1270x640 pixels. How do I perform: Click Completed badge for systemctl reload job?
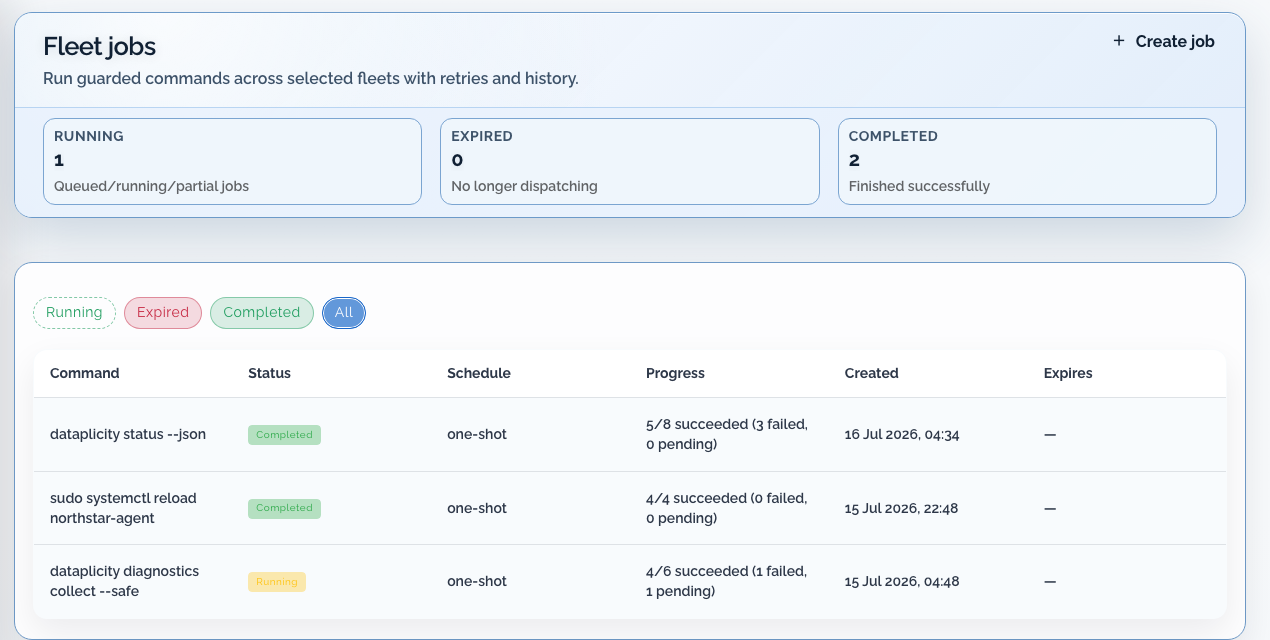(x=285, y=508)
